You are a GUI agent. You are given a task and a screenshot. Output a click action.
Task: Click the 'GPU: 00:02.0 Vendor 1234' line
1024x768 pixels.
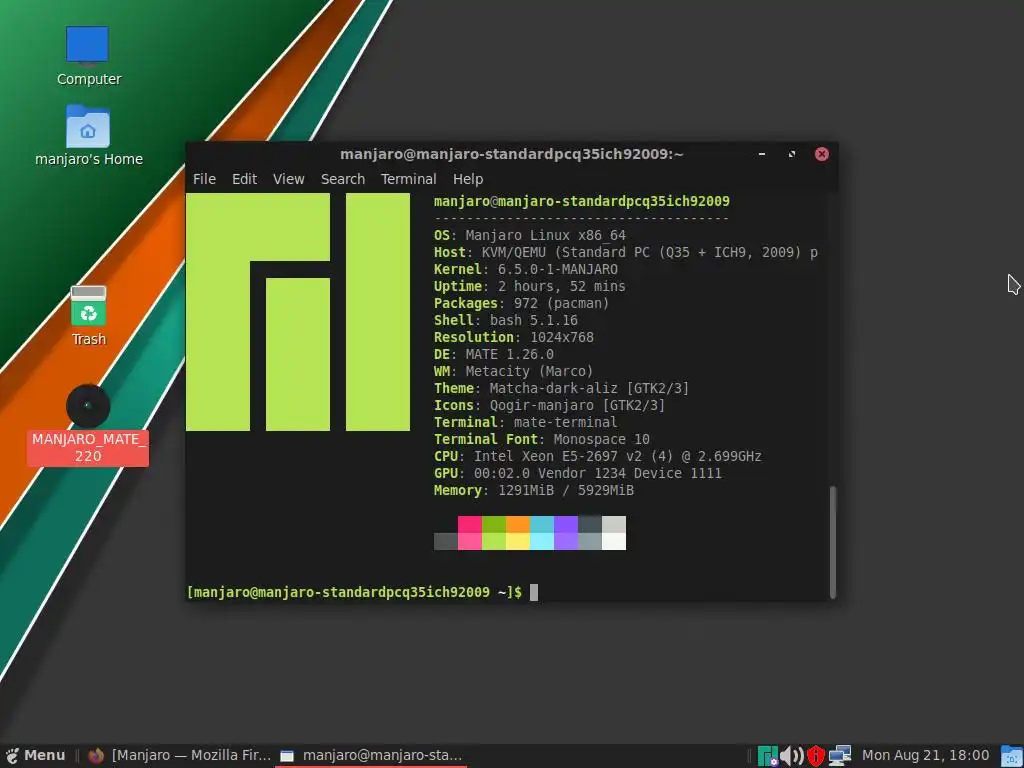tap(578, 473)
